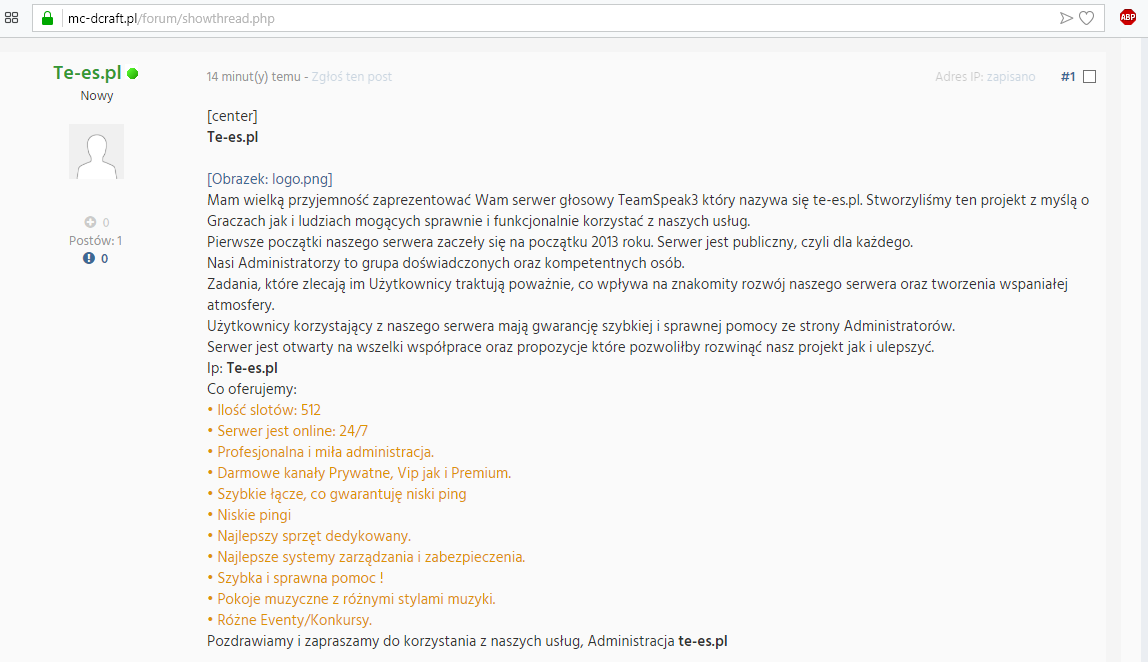Click the warning count number 0
The width and height of the screenshot is (1148, 662).
click(x=105, y=259)
